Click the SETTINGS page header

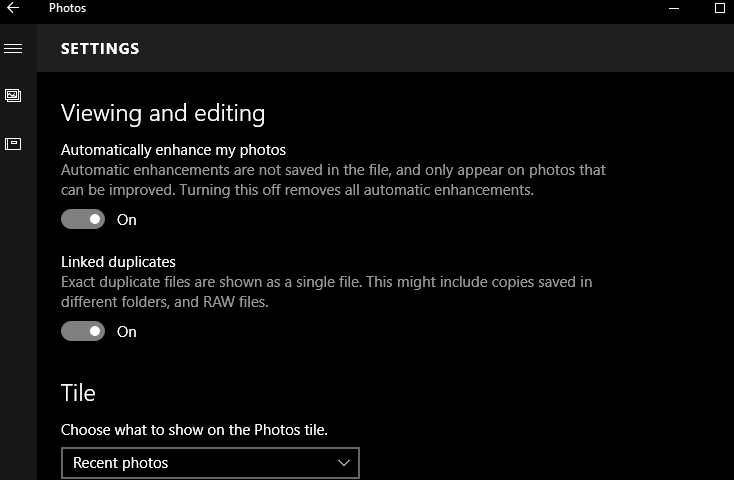(x=100, y=48)
